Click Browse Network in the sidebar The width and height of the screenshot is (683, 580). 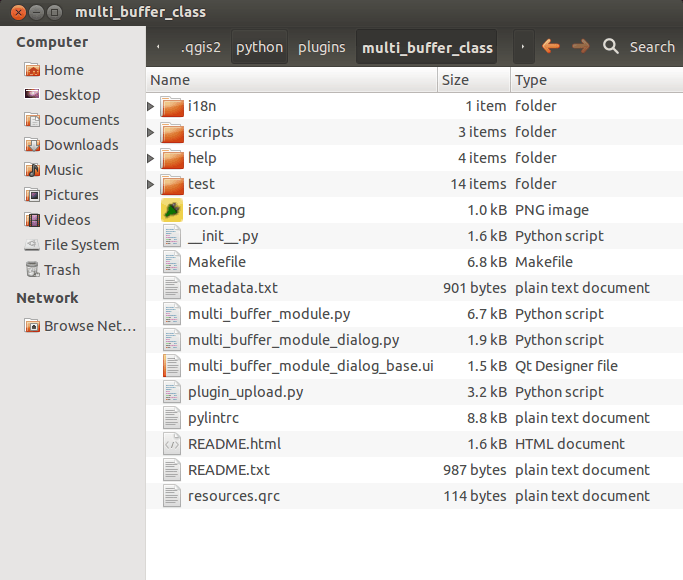click(x=80, y=326)
